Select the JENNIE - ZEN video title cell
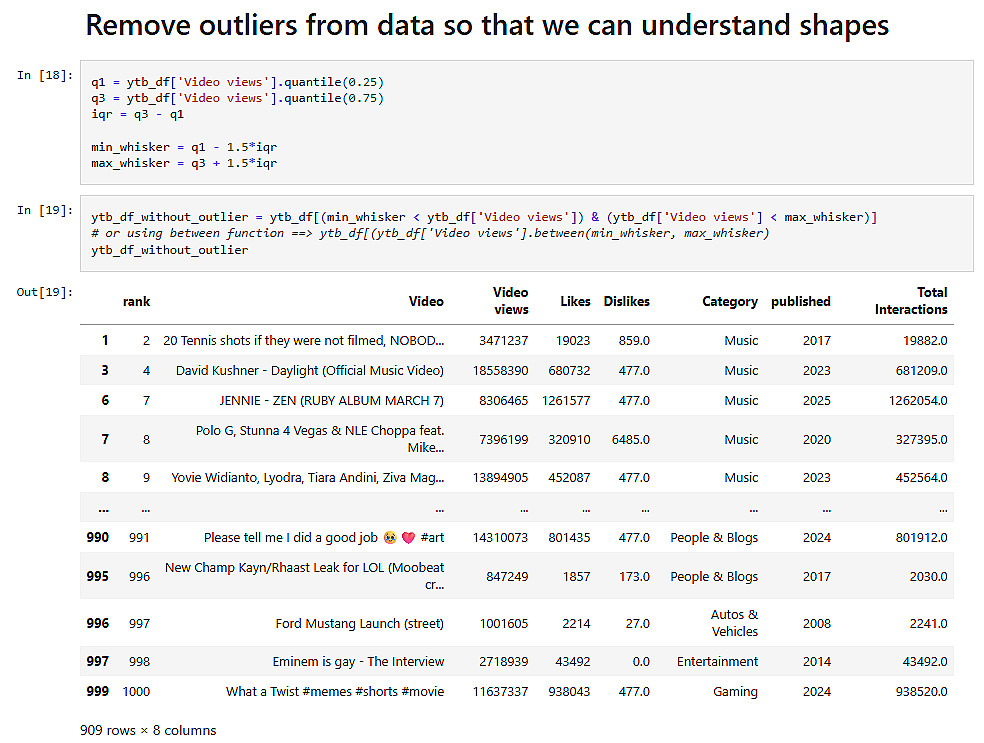 click(331, 400)
